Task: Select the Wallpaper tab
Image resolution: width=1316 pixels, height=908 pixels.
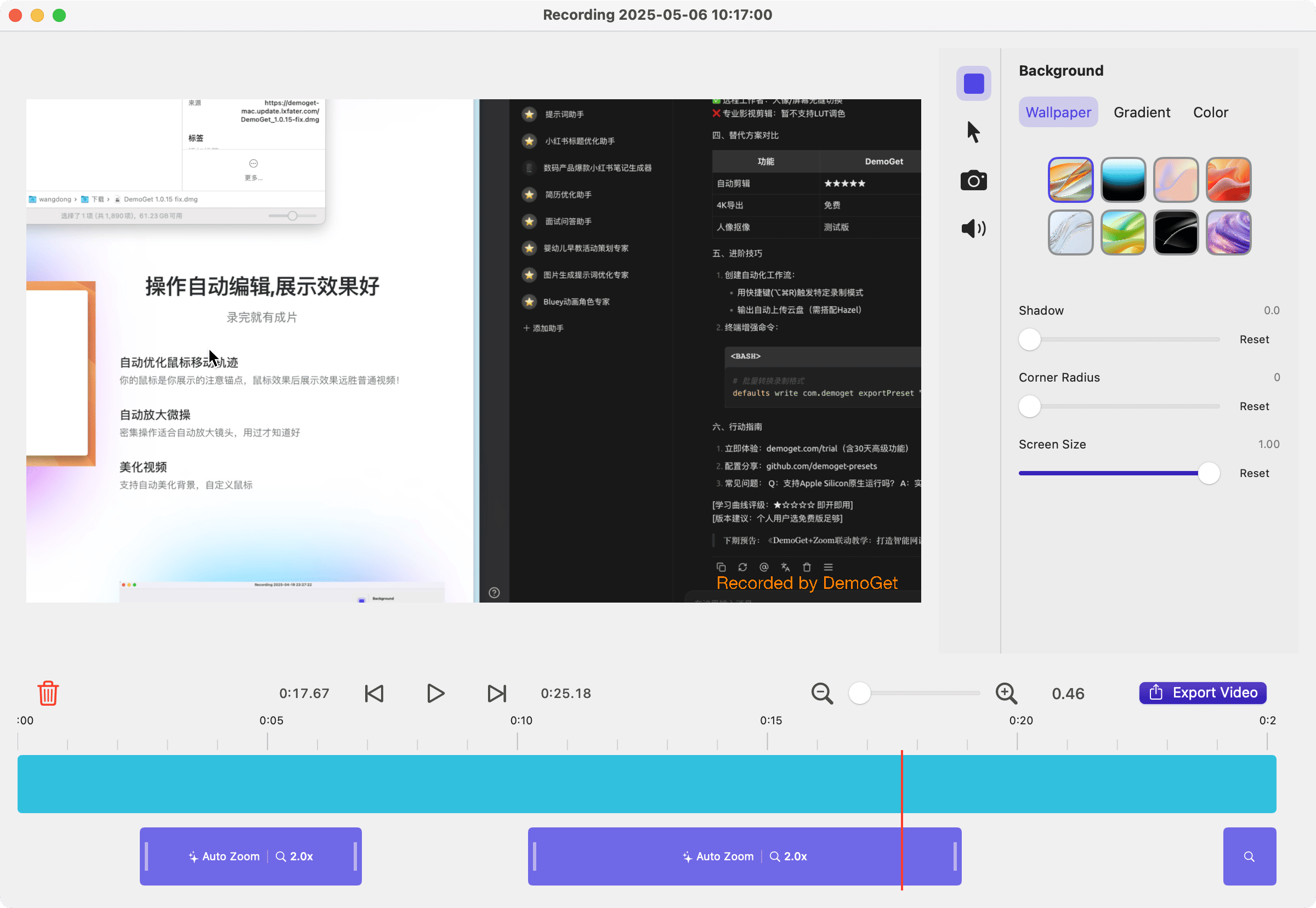Action: pos(1058,112)
